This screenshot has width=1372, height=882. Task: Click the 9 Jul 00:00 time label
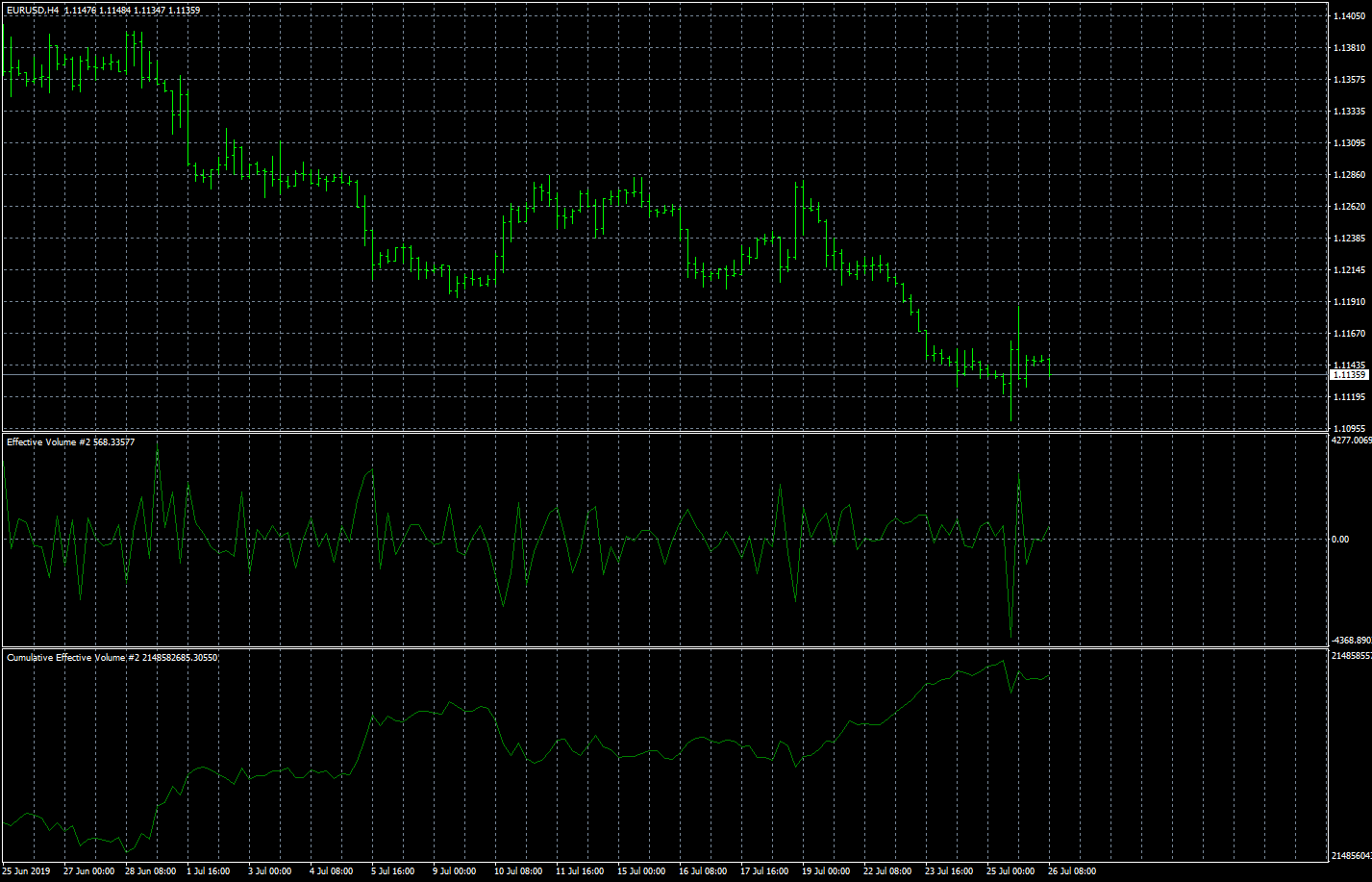tap(454, 871)
